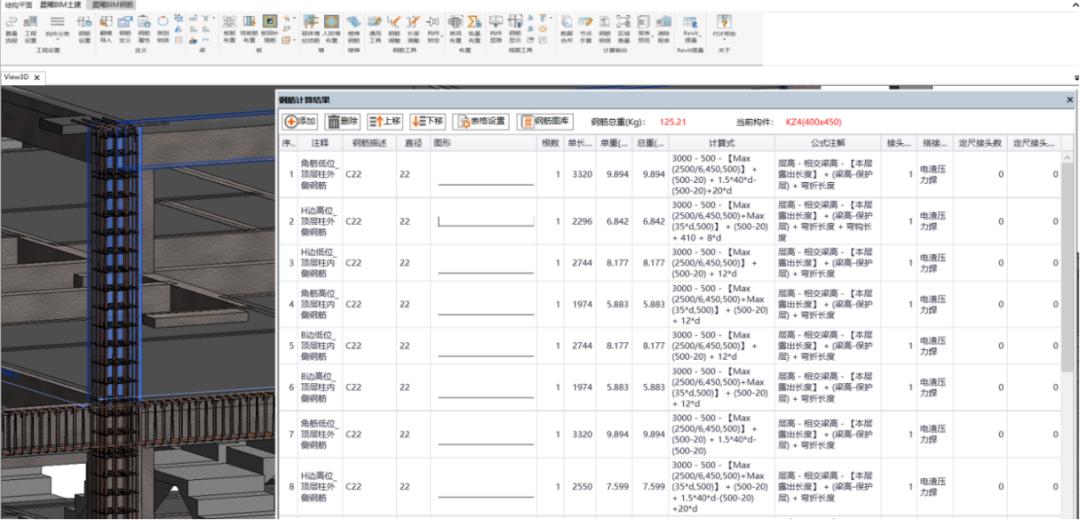Close the 钢筋计算结果 dialog
1080x520 pixels.
tap(1069, 100)
